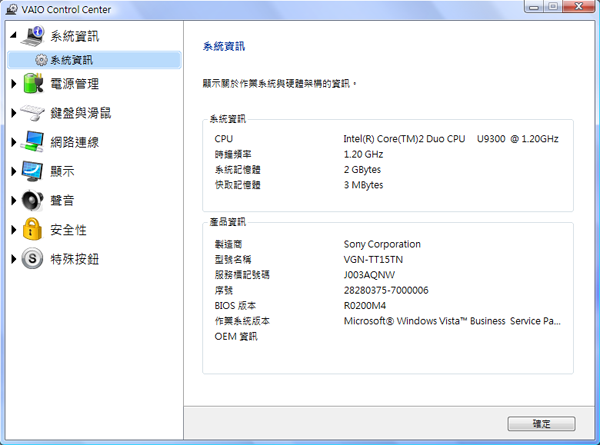The width and height of the screenshot is (600, 445).
Task: Click the 確定 button
Action: [x=541, y=424]
